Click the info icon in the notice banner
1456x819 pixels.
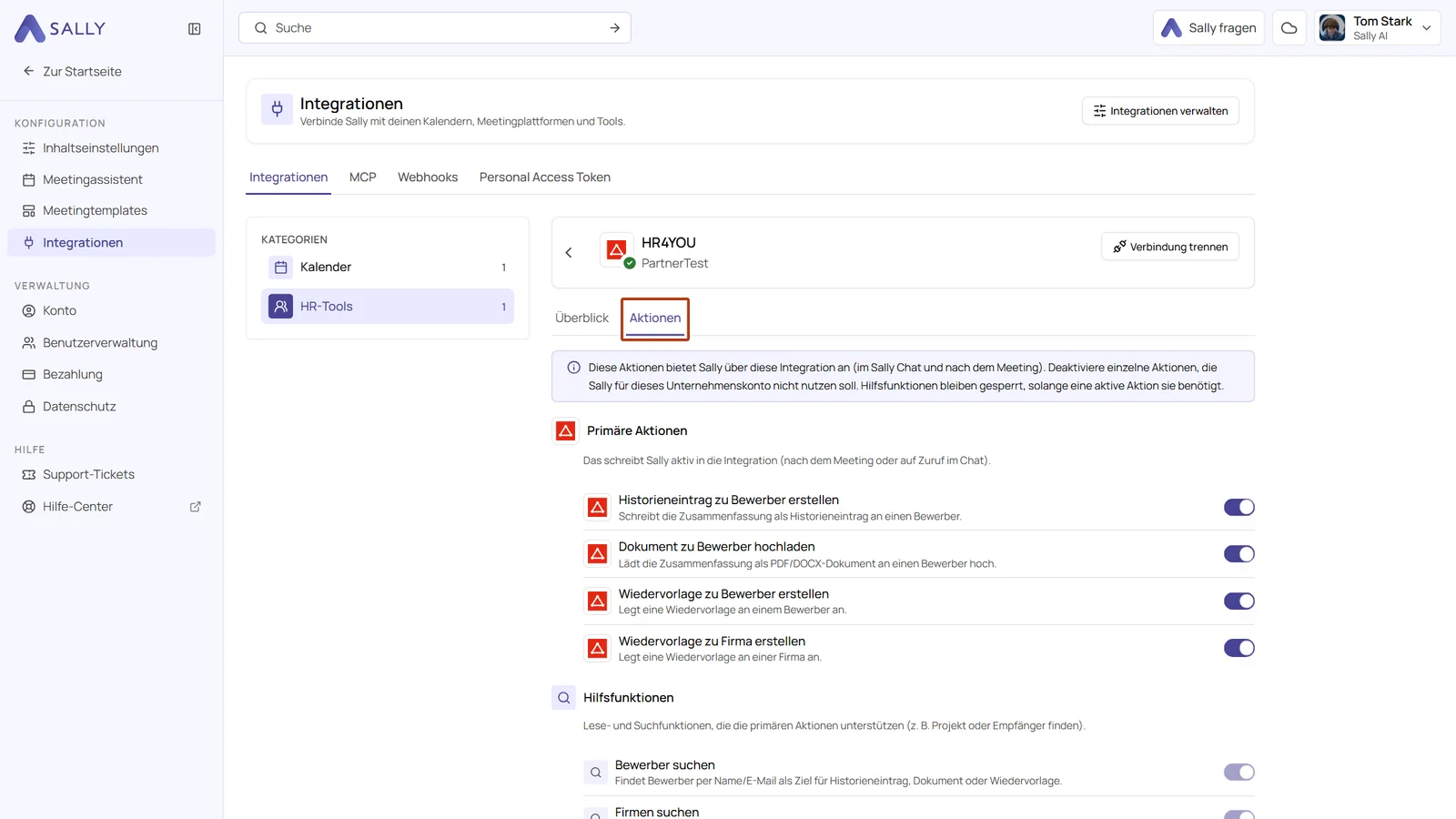click(x=574, y=368)
